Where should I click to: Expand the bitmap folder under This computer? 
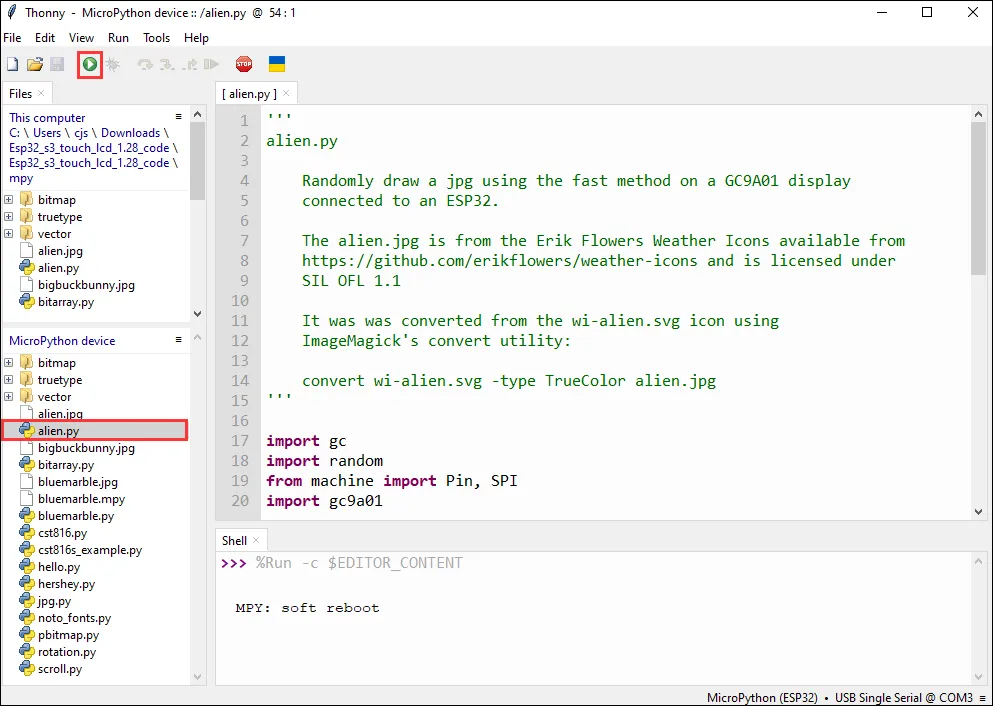(9, 200)
